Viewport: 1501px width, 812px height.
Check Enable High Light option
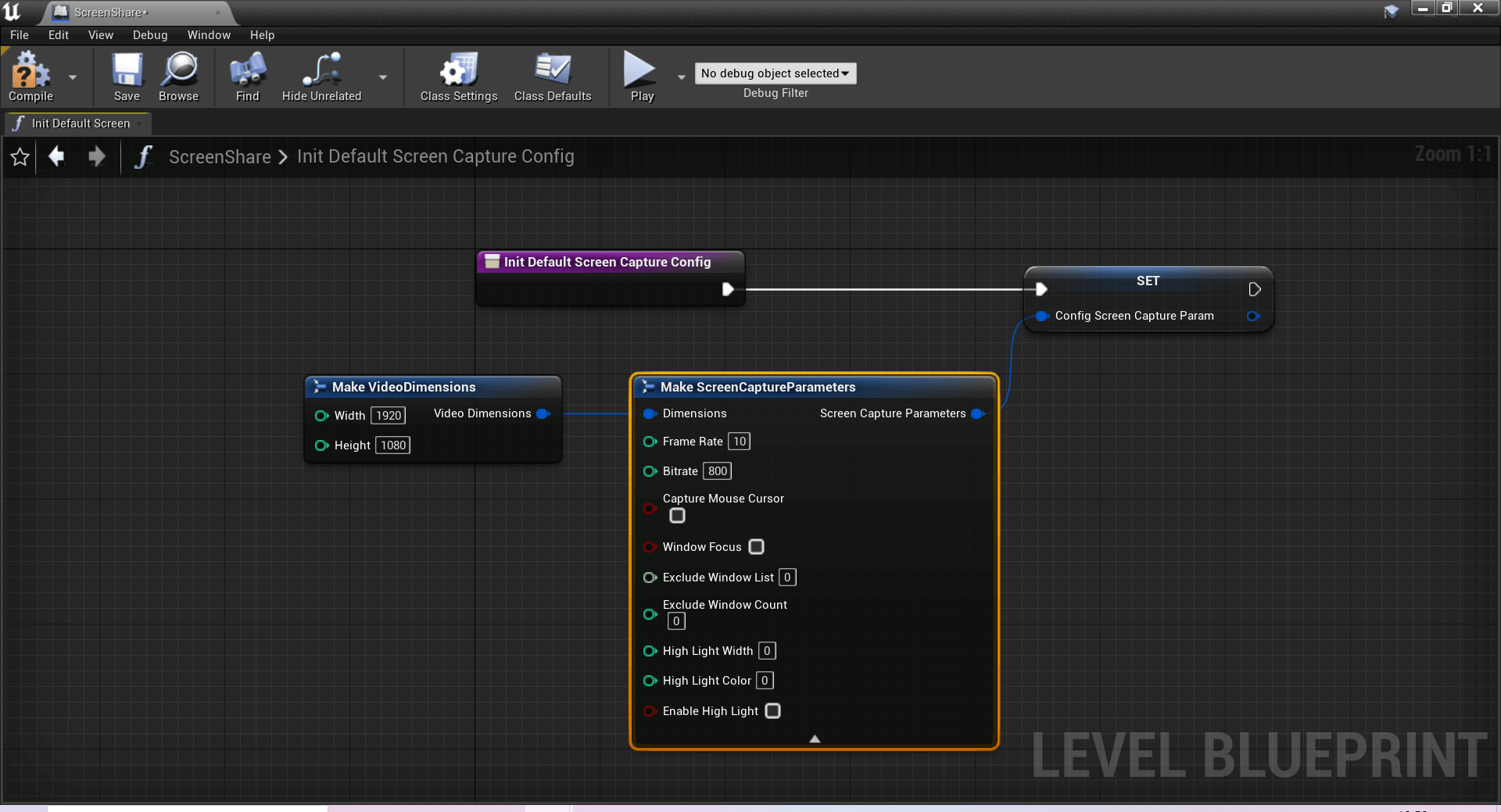point(772,711)
